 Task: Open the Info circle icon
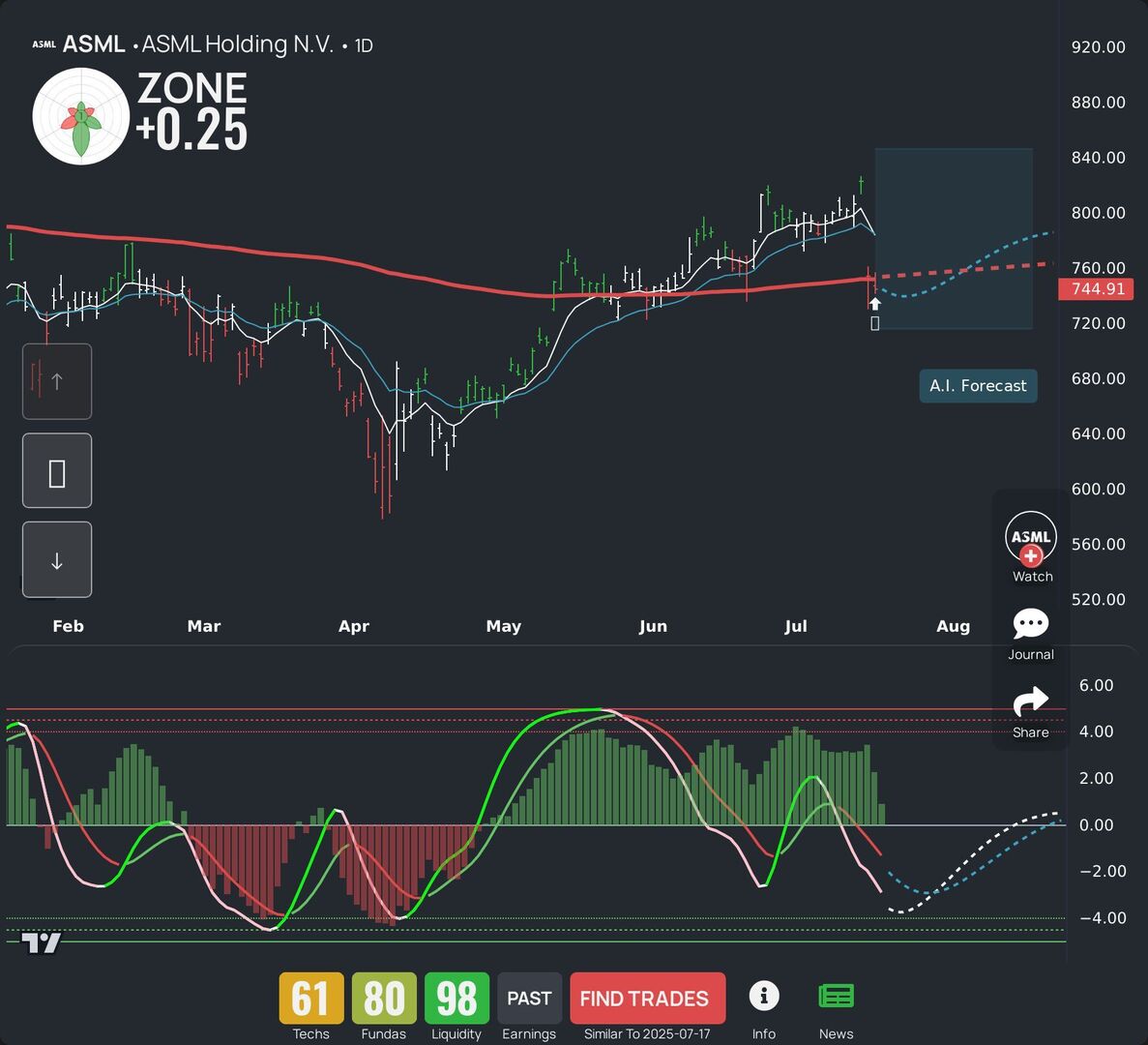(x=764, y=996)
